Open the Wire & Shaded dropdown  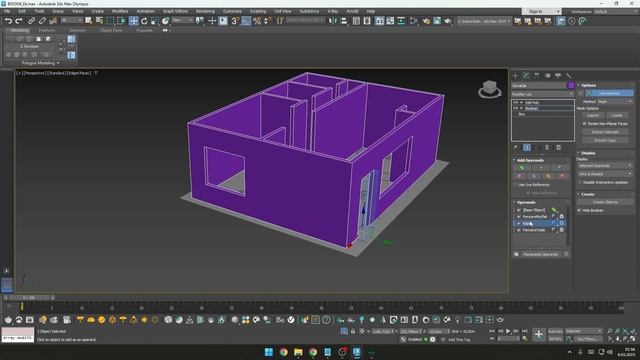click(x=604, y=174)
